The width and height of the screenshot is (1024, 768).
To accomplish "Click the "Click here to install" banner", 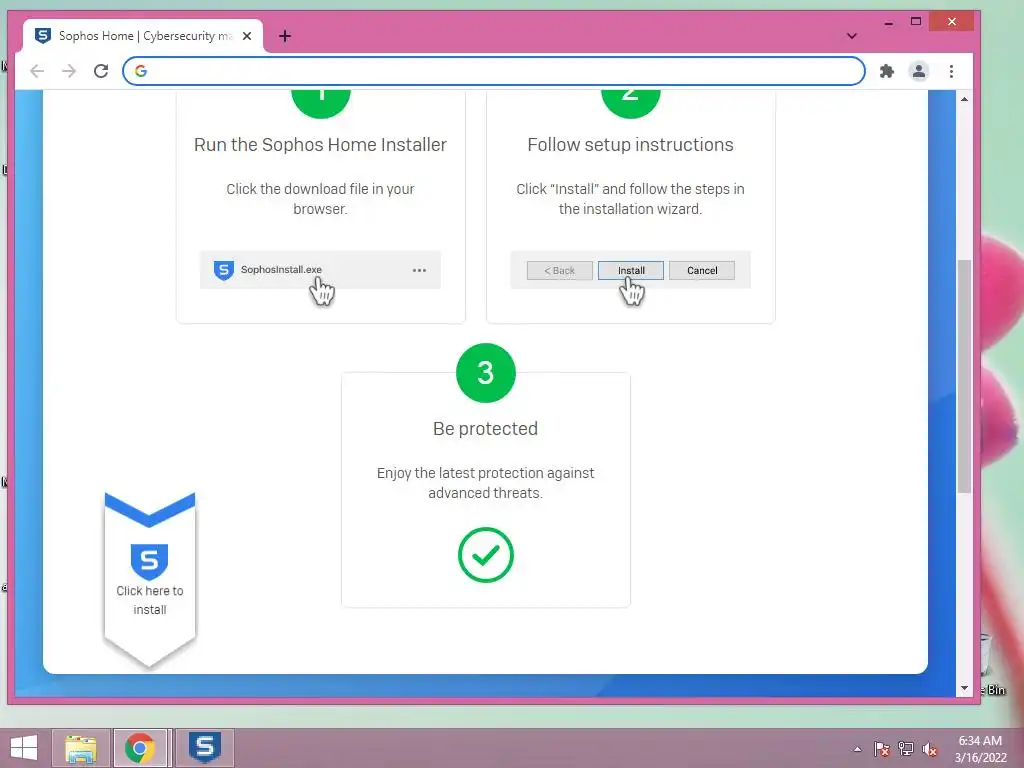I will pos(150,580).
